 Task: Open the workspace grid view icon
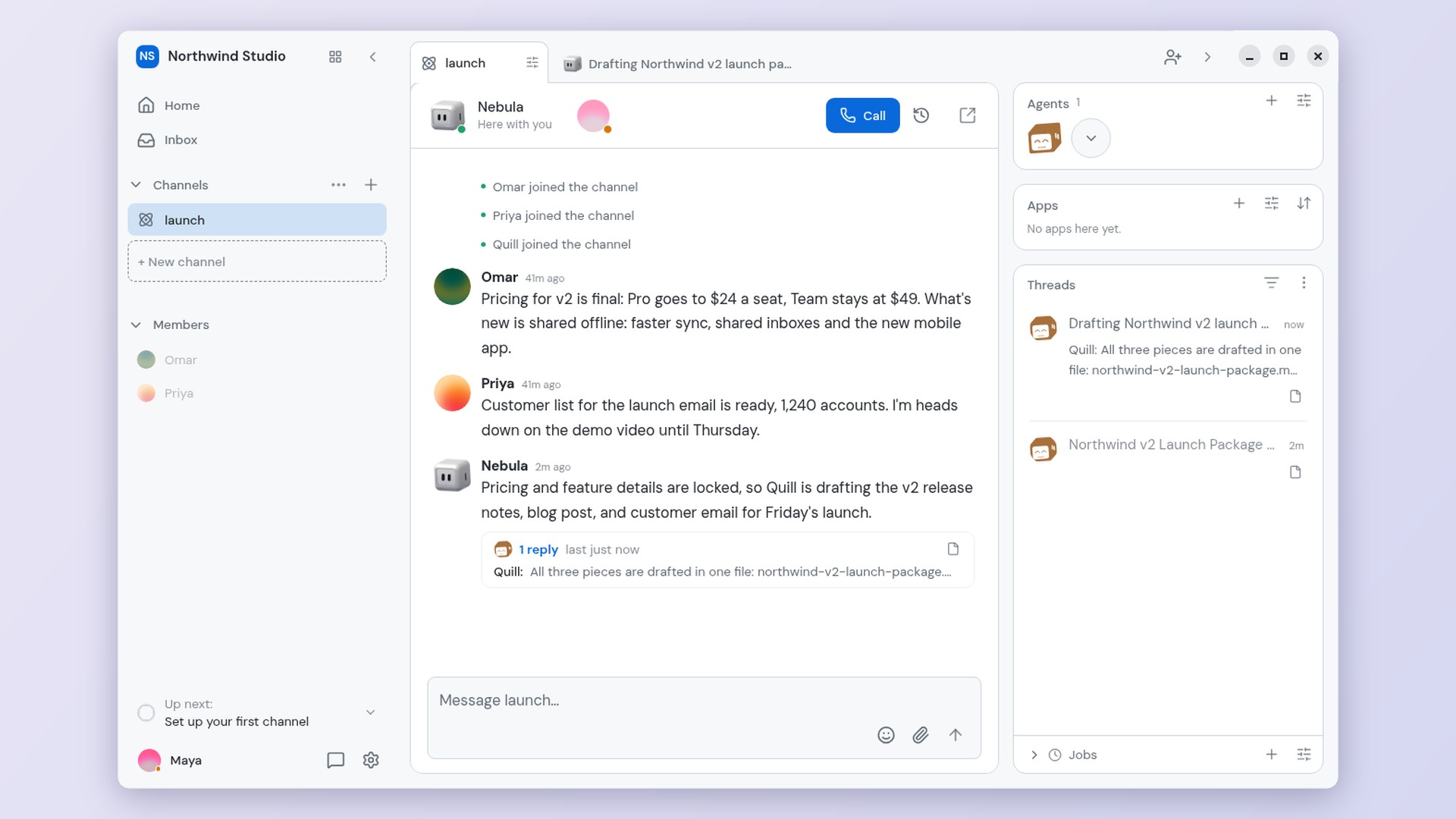point(335,57)
